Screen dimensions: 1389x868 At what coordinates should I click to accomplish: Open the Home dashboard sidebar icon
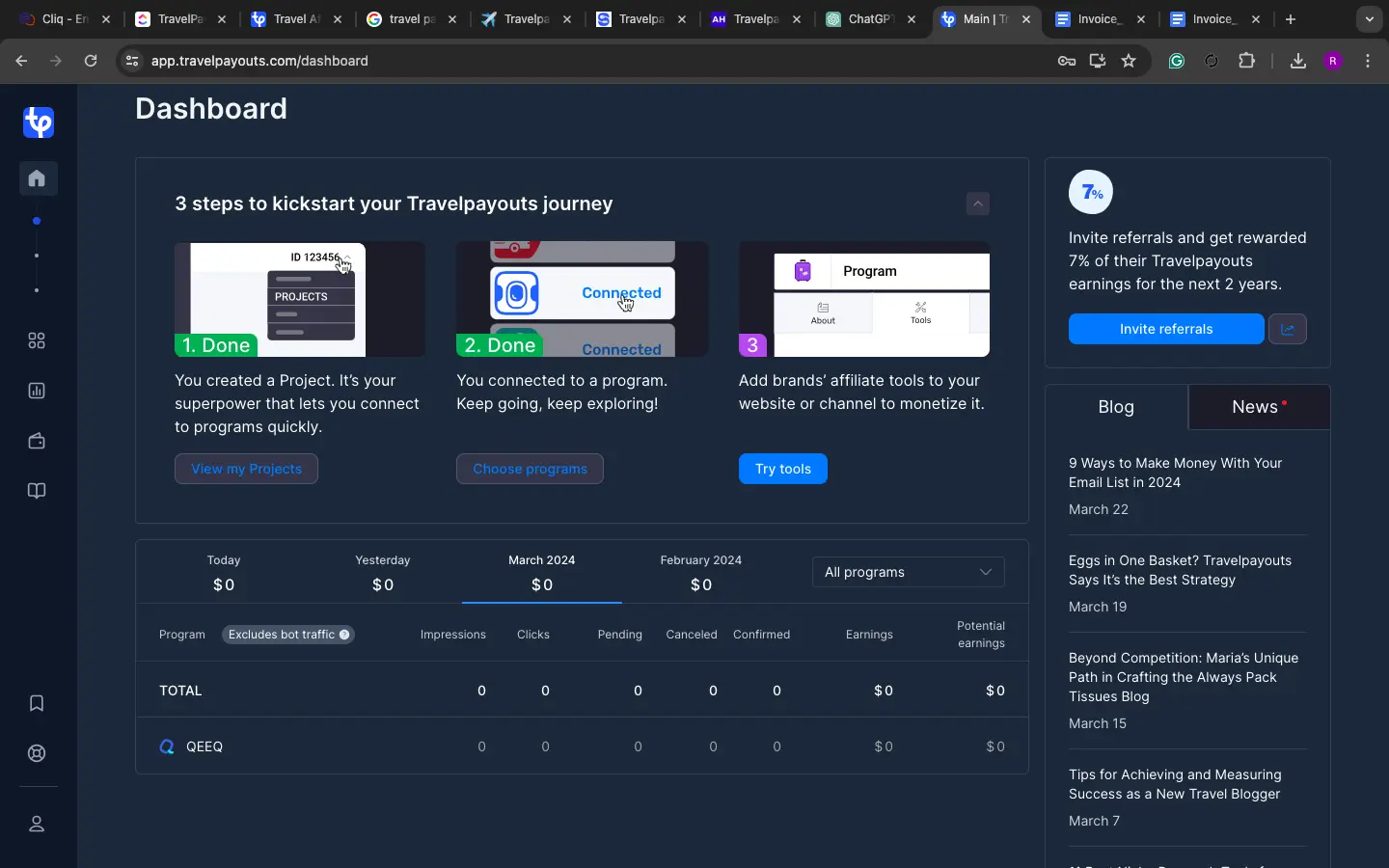tap(38, 178)
